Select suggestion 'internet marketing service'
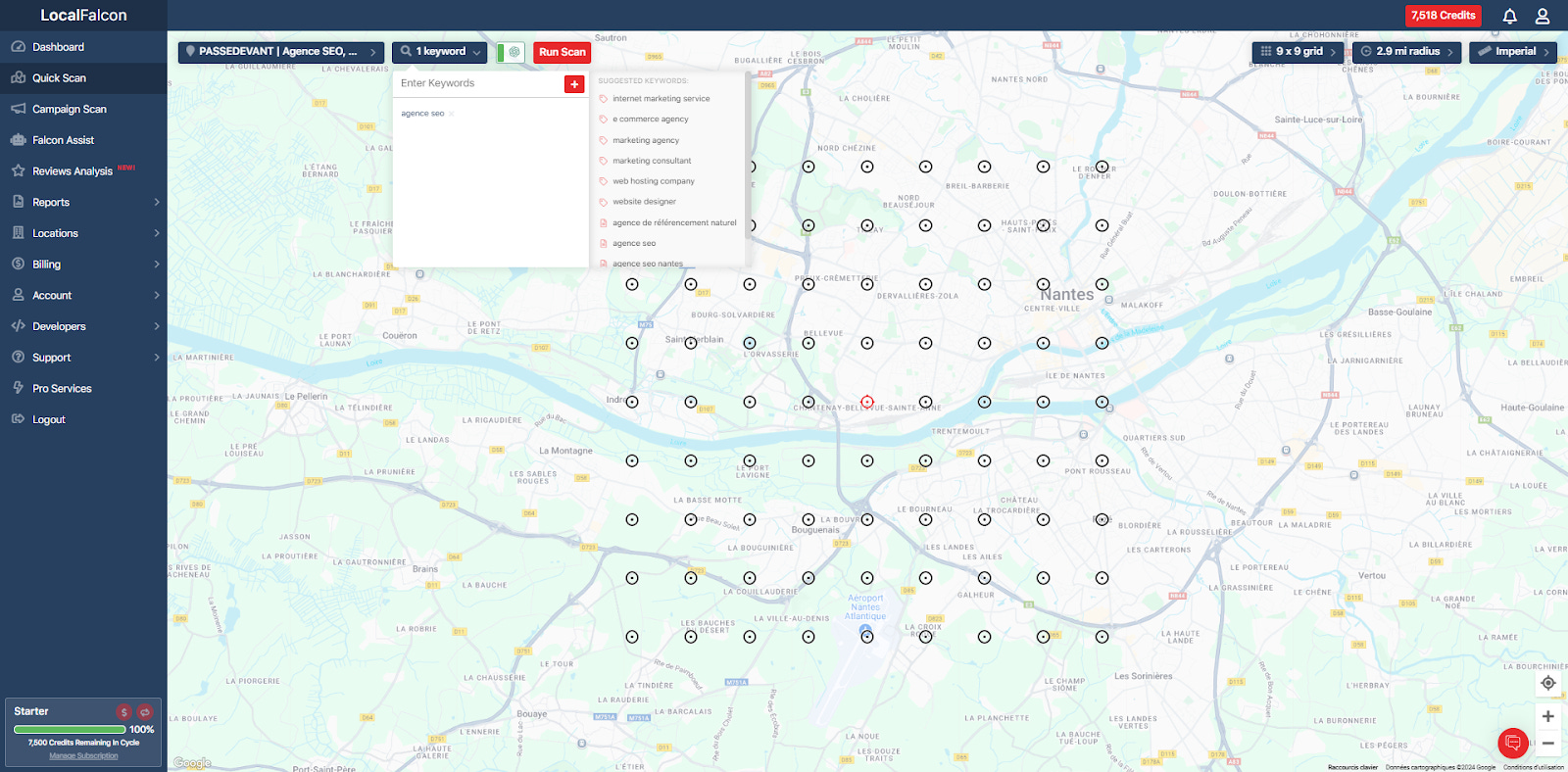The image size is (1568, 772). click(661, 99)
